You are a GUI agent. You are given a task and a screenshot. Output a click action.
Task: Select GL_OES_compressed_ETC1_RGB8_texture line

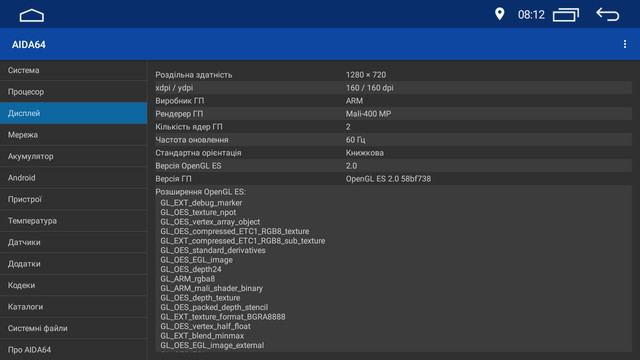[235, 231]
